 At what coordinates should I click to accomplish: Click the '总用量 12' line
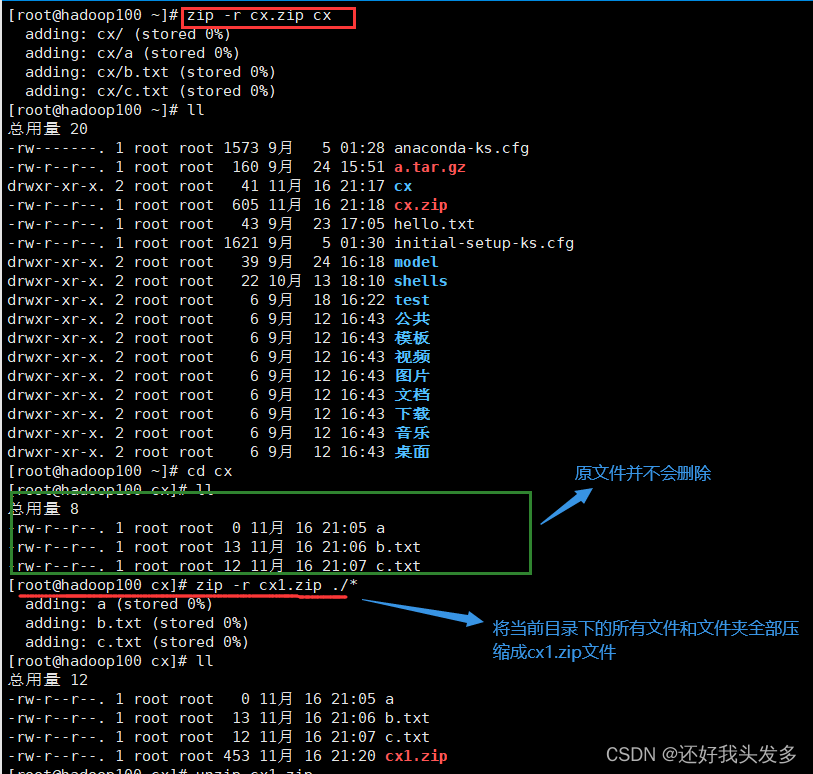48,680
